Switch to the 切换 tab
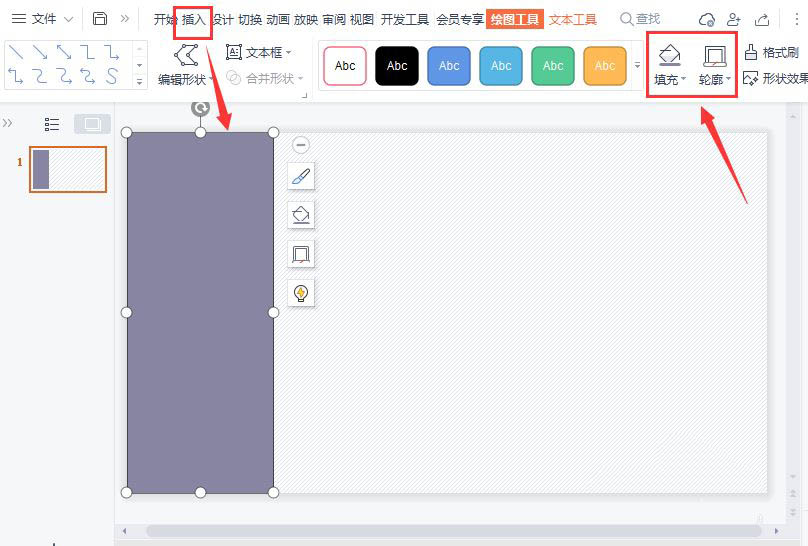808x546 pixels. pyautogui.click(x=250, y=20)
